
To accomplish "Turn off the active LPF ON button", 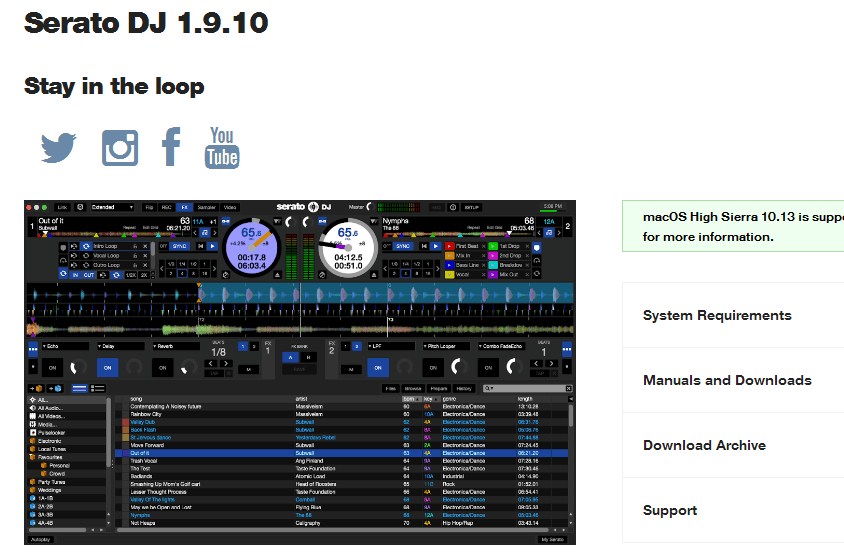I will [378, 368].
